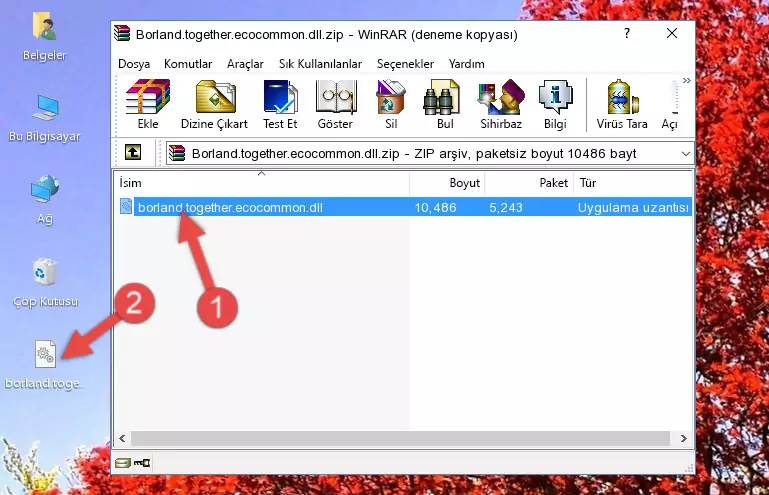Open the Sık Kullanılanlar menu
769x495 pixels.
click(x=320, y=64)
